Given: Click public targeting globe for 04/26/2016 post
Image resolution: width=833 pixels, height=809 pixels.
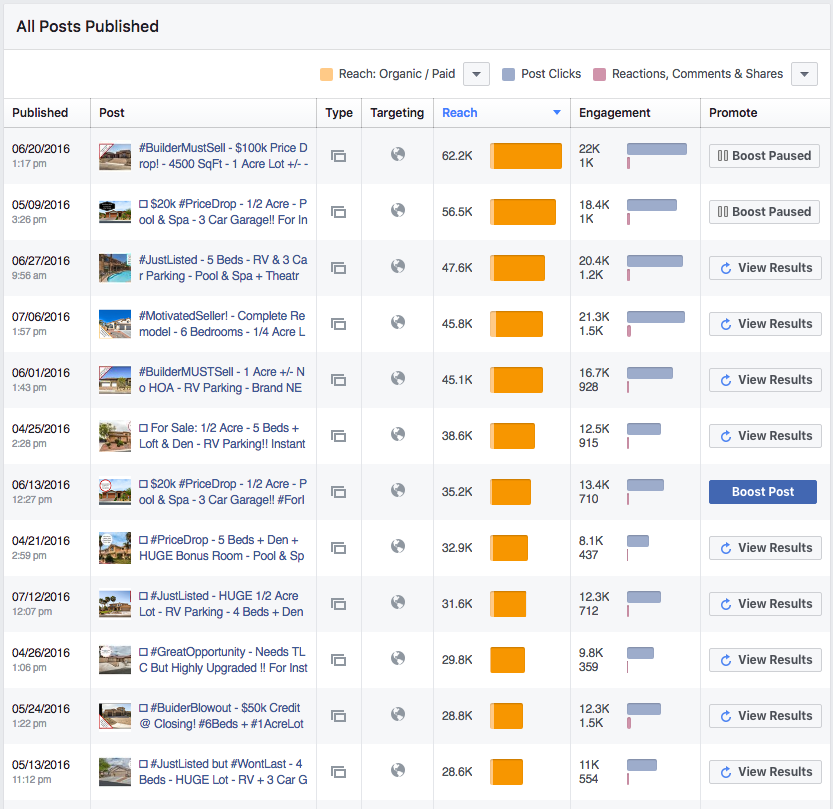Looking at the screenshot, I should pos(398,658).
